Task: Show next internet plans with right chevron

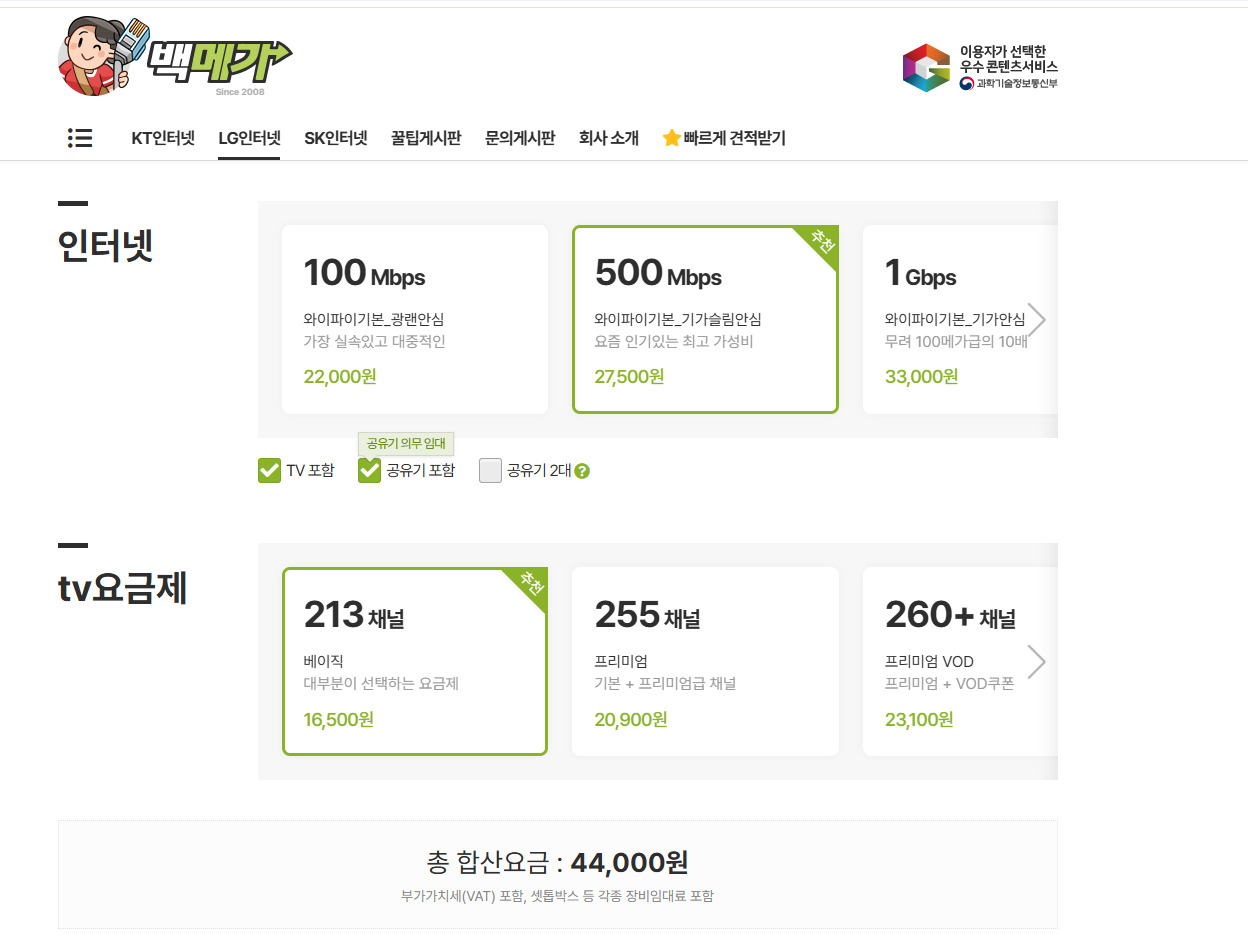Action: tap(1037, 320)
